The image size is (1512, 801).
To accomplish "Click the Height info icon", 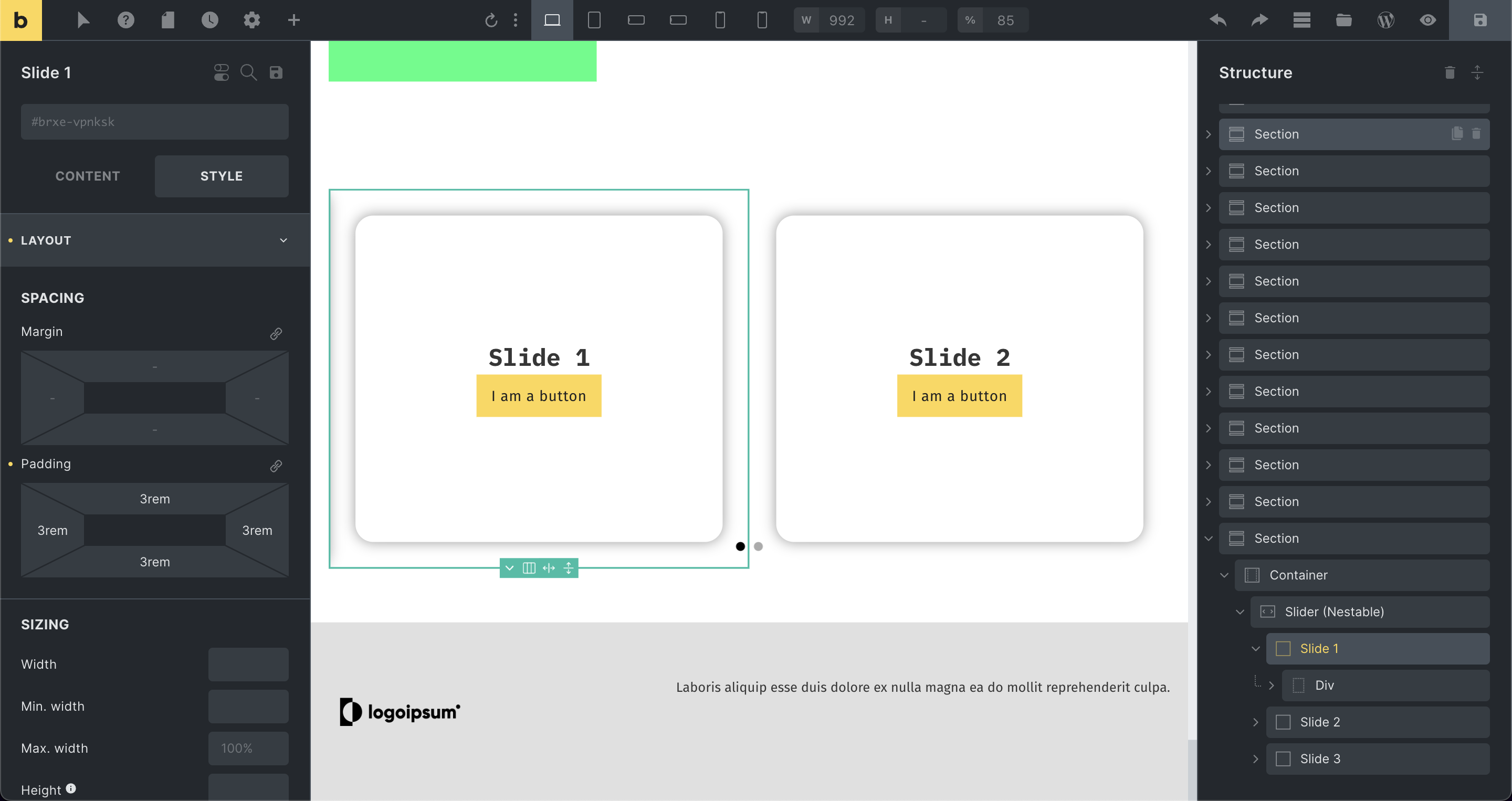I will tap(70, 788).
